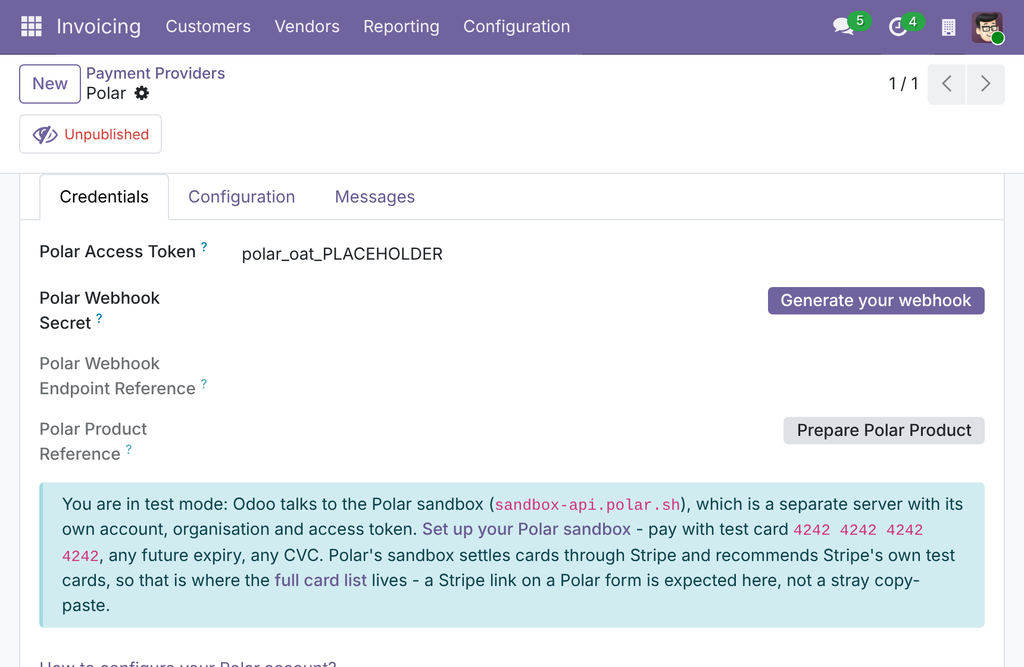
Task: Open the user avatar menu
Action: coord(987,27)
